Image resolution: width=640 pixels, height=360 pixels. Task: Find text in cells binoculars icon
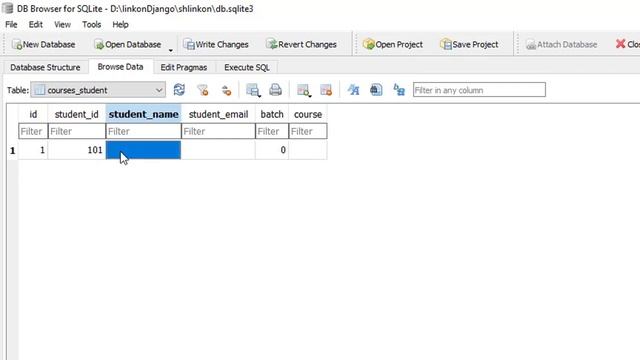376,90
